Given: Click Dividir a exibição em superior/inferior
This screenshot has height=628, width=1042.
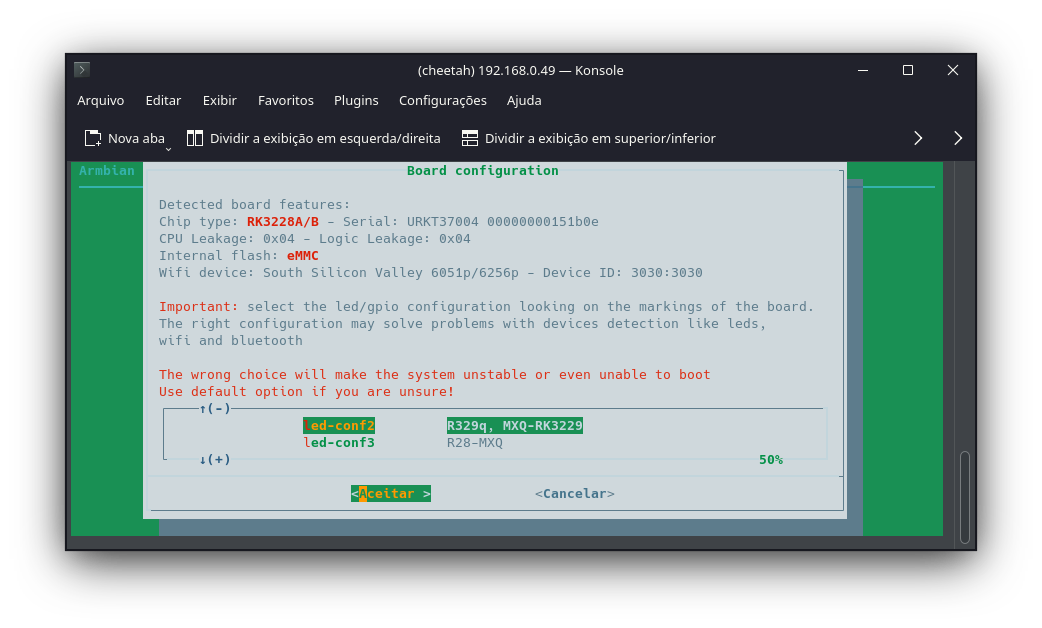Looking at the screenshot, I should (588, 138).
